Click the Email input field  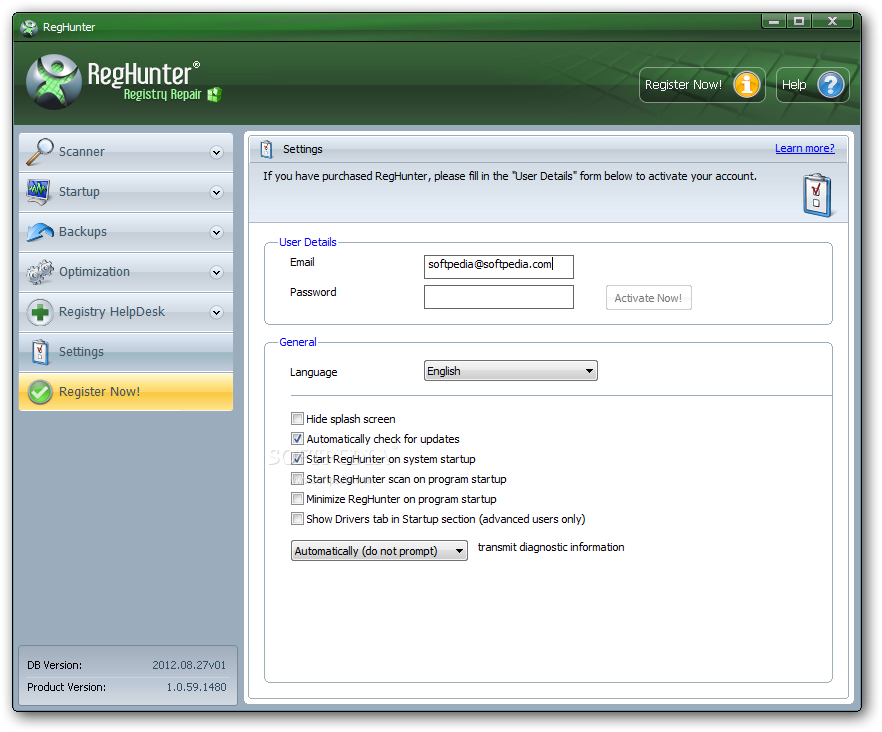tap(498, 267)
